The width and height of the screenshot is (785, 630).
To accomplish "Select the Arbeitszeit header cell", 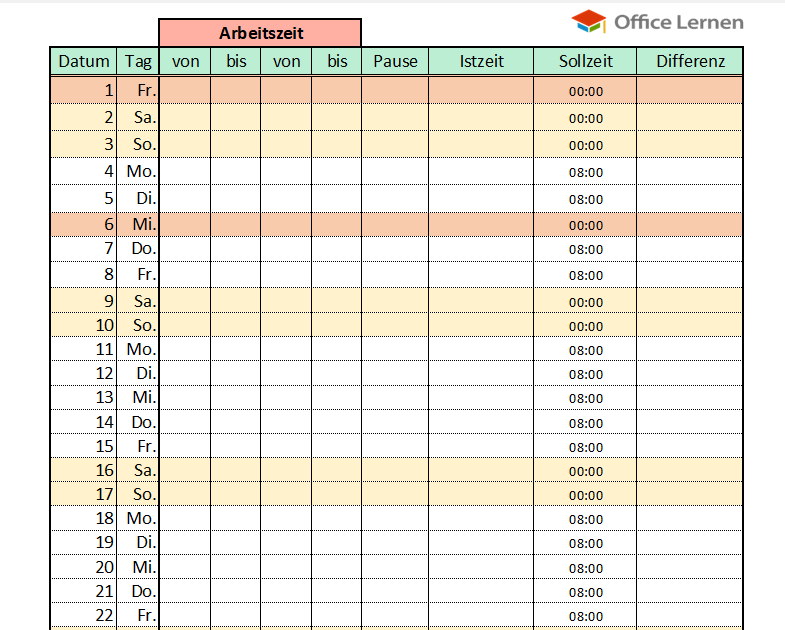I will 260,33.
